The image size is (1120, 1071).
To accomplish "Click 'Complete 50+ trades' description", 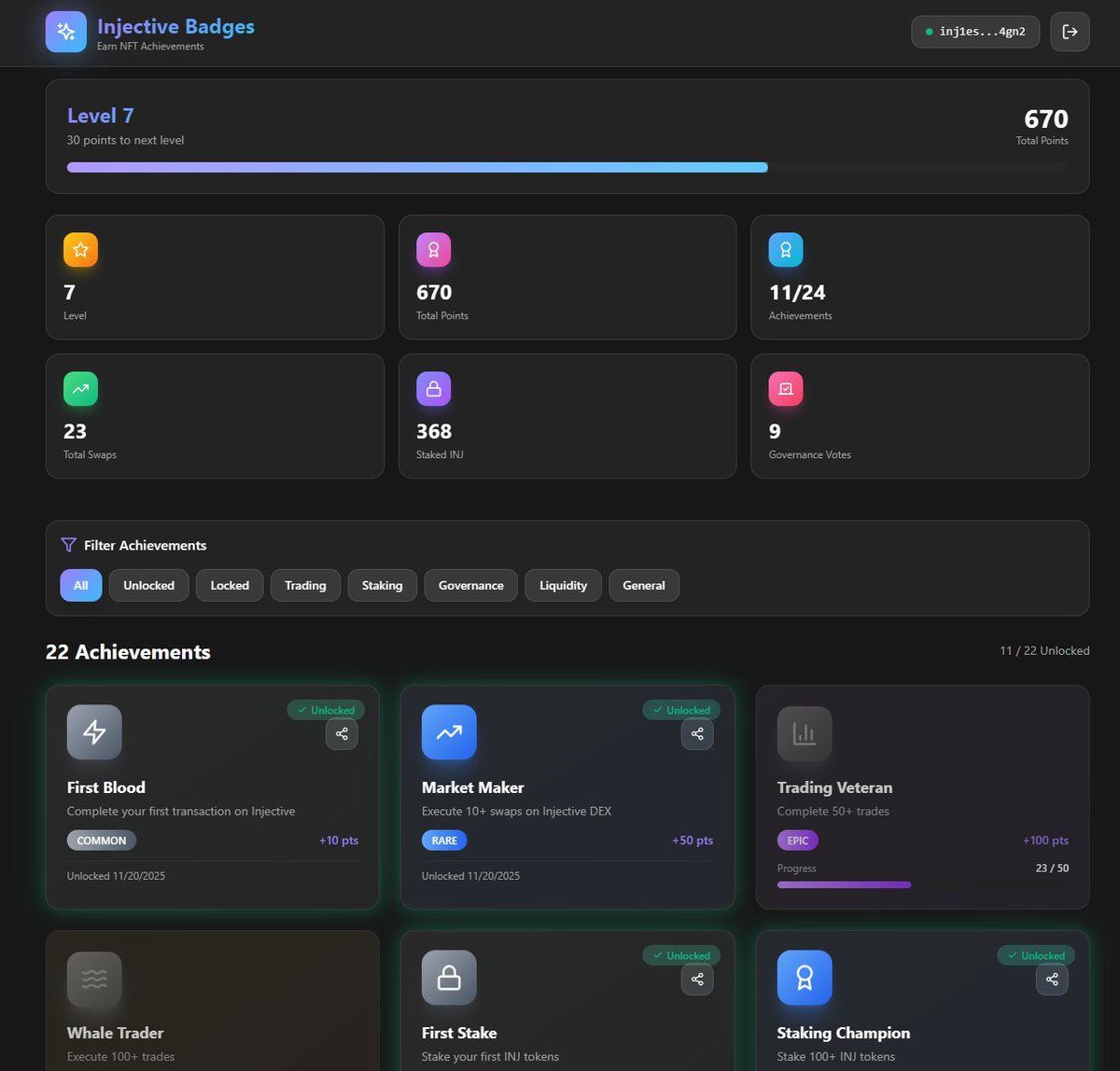I will click(x=833, y=812).
